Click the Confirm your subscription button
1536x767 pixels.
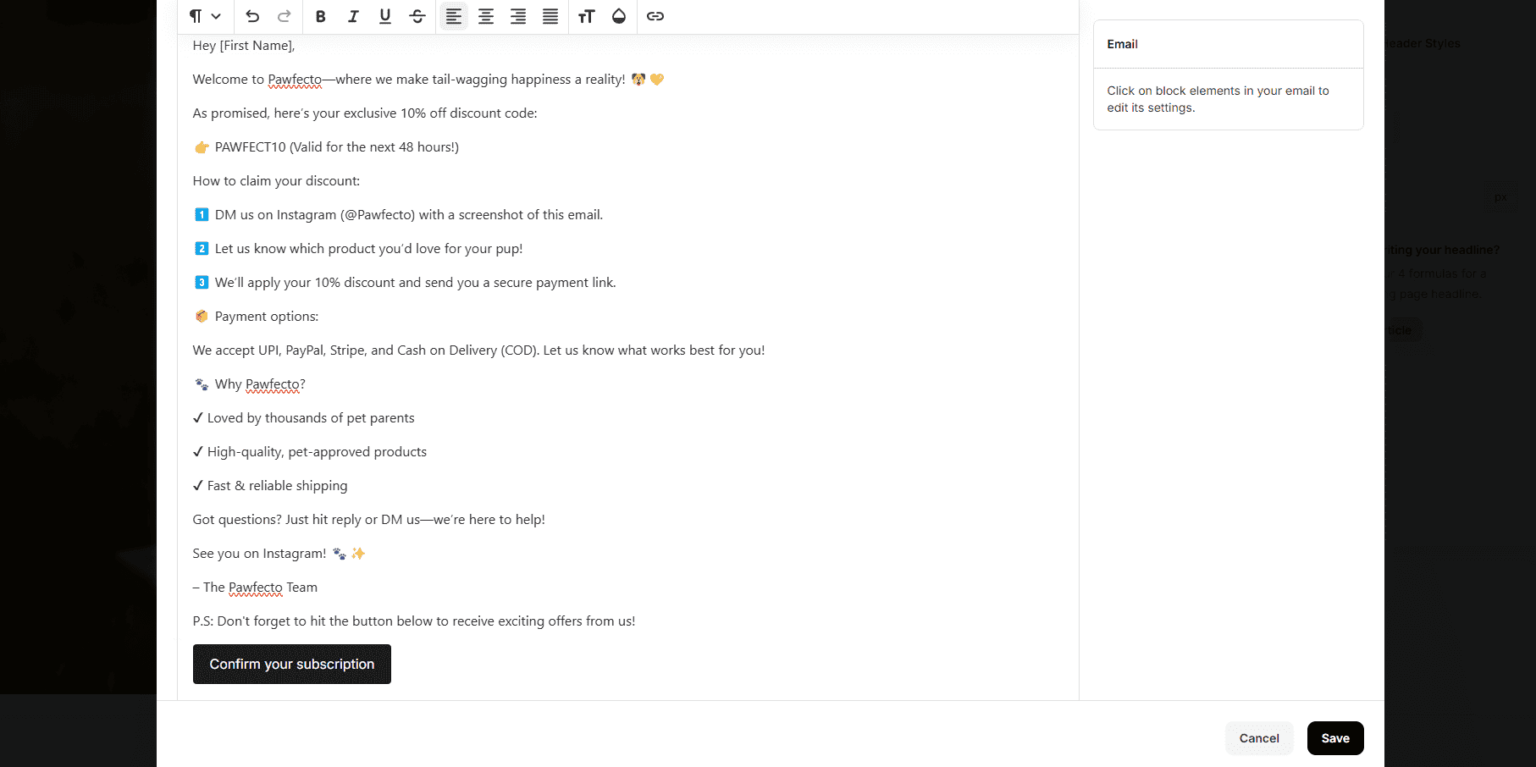tap(292, 664)
